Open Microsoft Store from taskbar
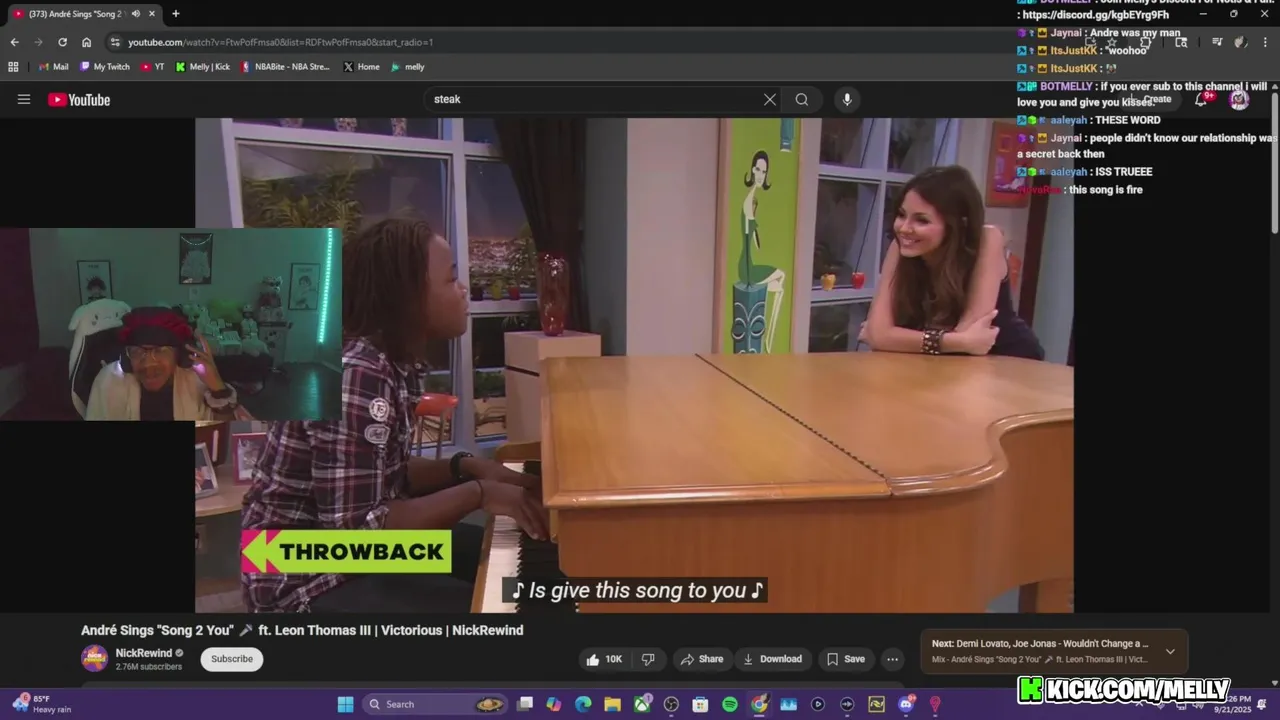The height and width of the screenshot is (720, 1280). pos(700,704)
